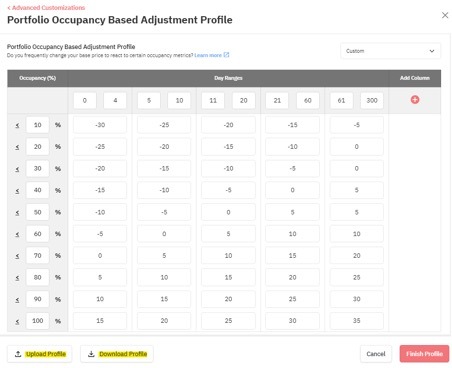
Task: Click the occupancy 100% threshold field
Action: tap(38, 321)
